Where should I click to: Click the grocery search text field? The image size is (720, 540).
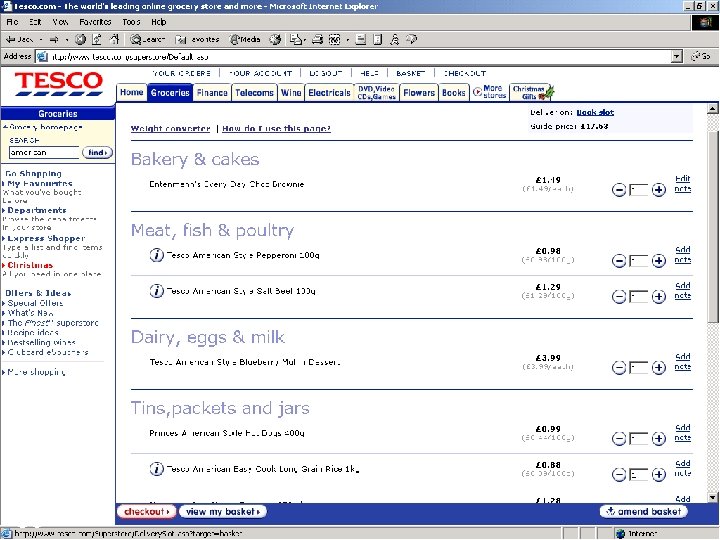[44, 152]
